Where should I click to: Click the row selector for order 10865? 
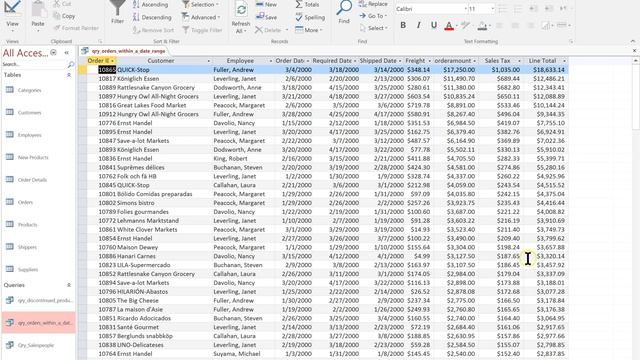pyautogui.click(x=82, y=70)
